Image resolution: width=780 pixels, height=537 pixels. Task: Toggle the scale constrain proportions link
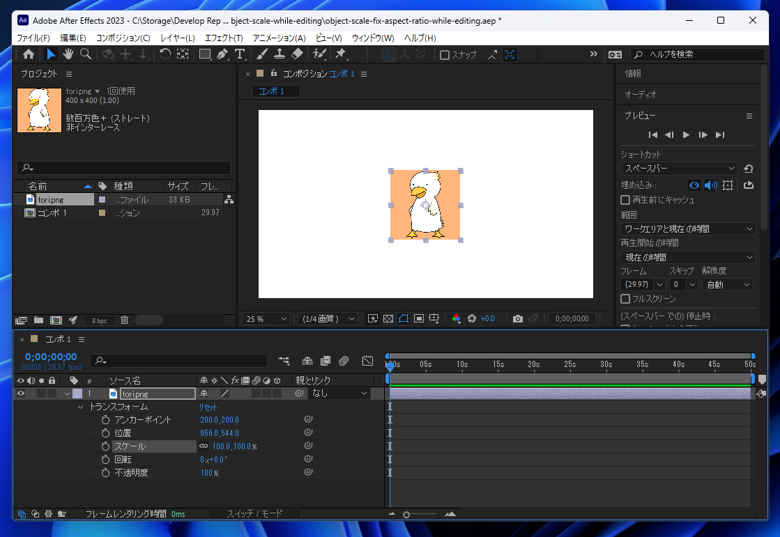click(203, 446)
